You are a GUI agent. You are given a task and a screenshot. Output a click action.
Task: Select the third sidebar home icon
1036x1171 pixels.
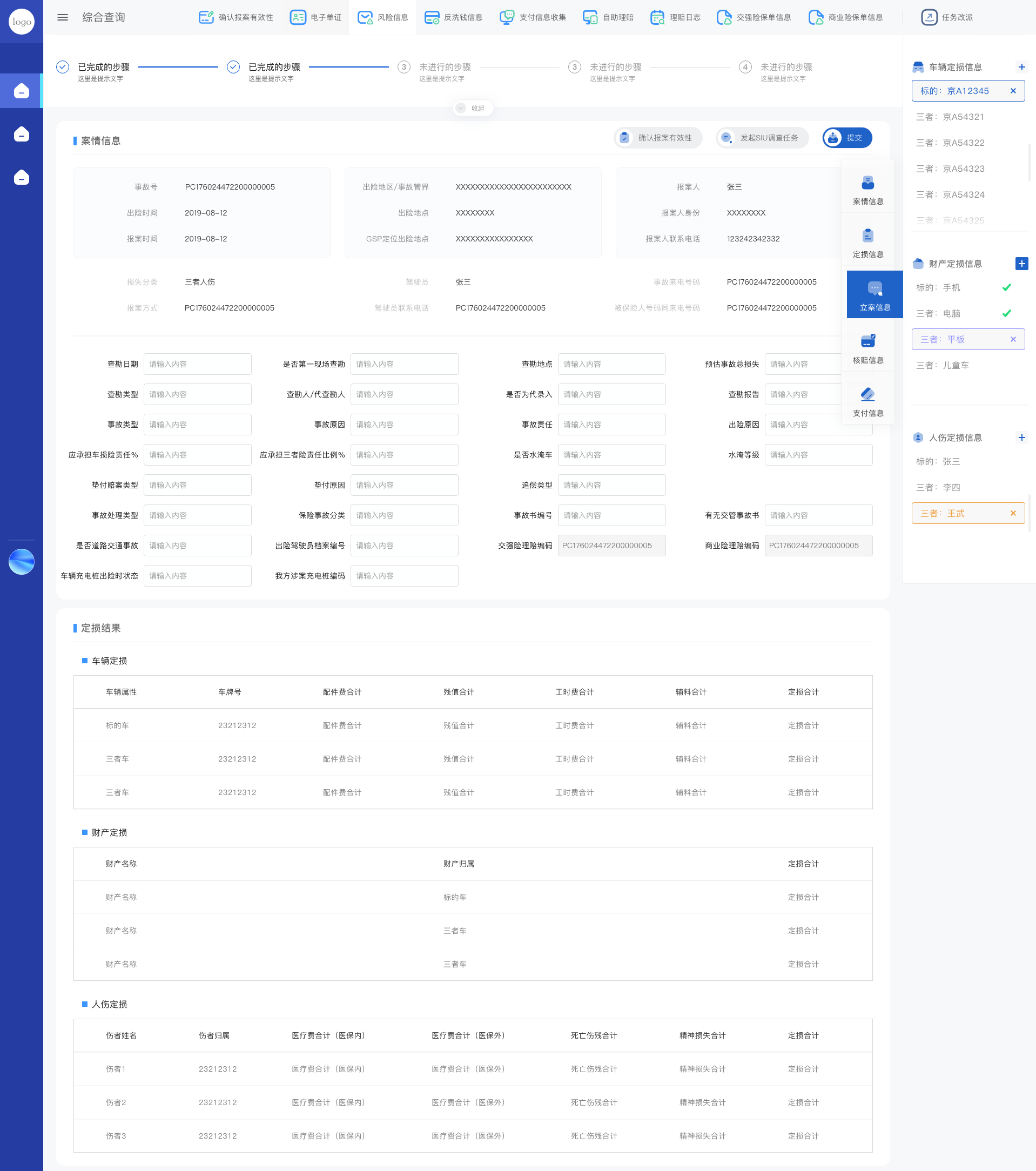point(21,177)
